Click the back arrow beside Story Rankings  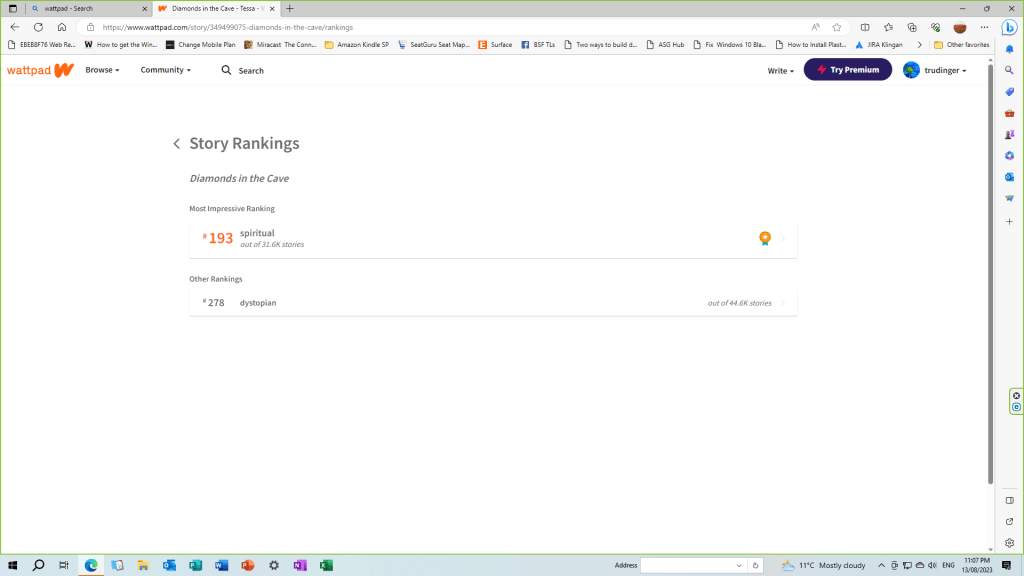[x=177, y=144]
